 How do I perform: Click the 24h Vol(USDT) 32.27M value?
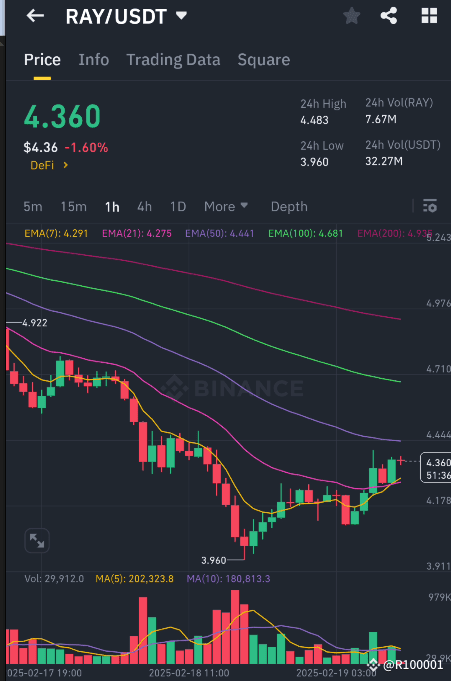[x=384, y=161]
